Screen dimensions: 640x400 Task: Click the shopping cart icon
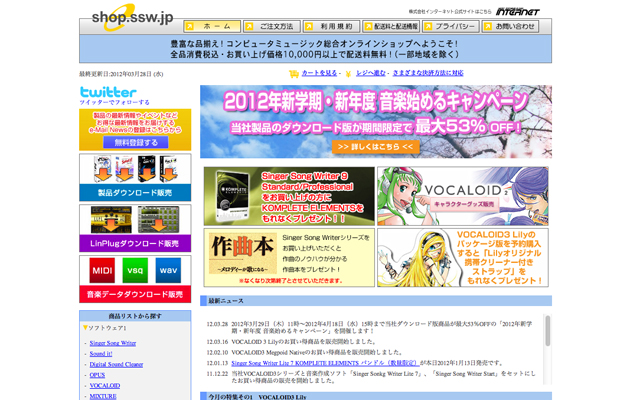coord(293,74)
